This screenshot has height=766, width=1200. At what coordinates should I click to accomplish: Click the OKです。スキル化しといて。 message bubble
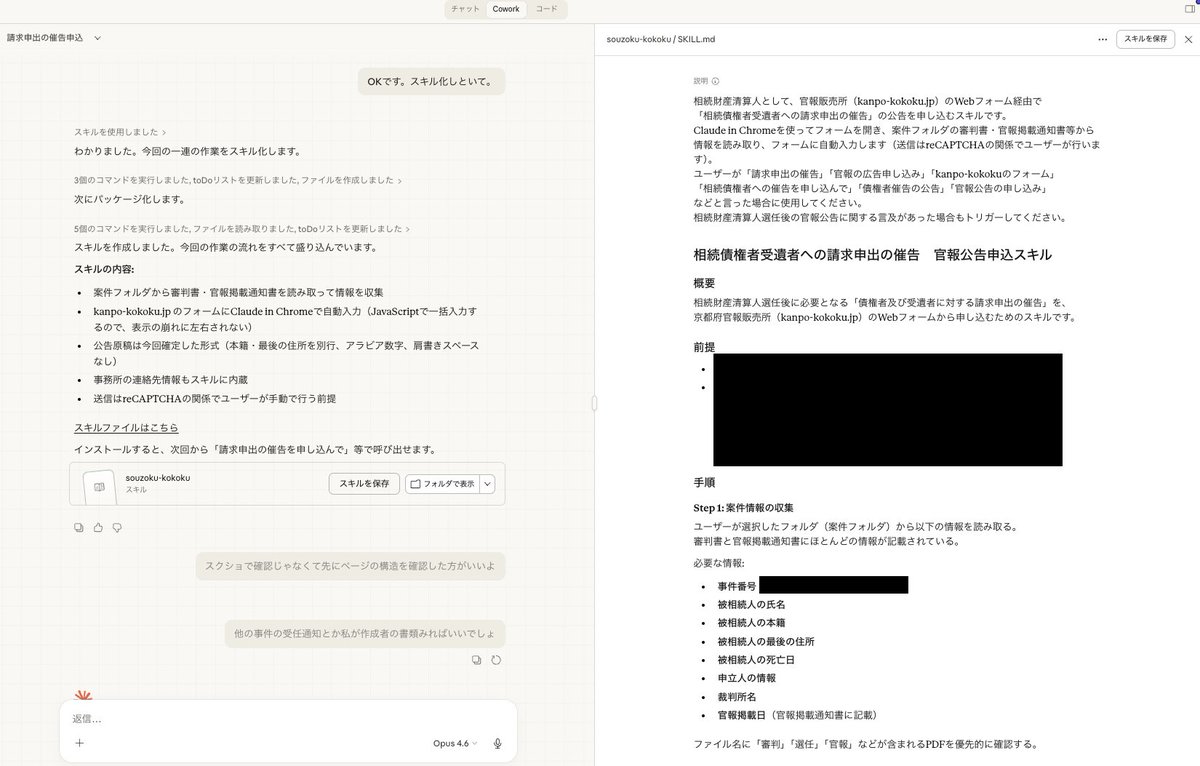click(x=431, y=81)
